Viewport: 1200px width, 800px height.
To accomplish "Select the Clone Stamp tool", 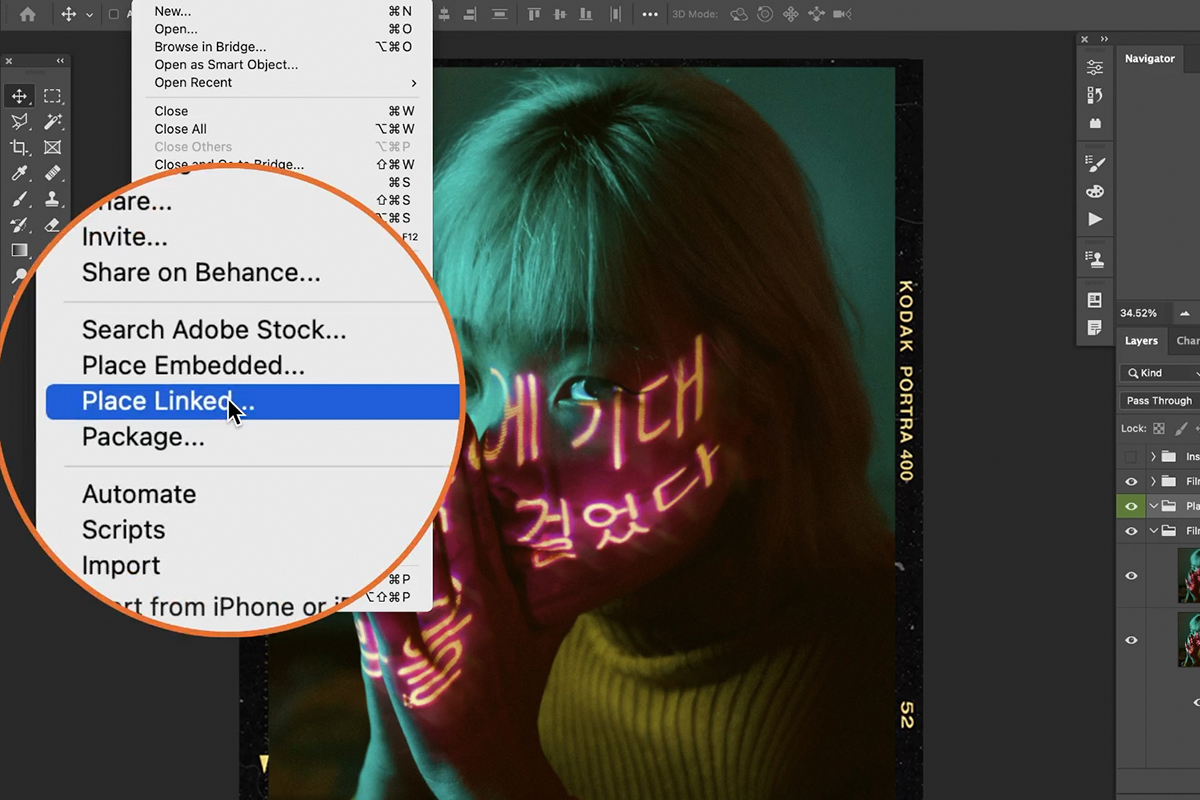I will [52, 199].
